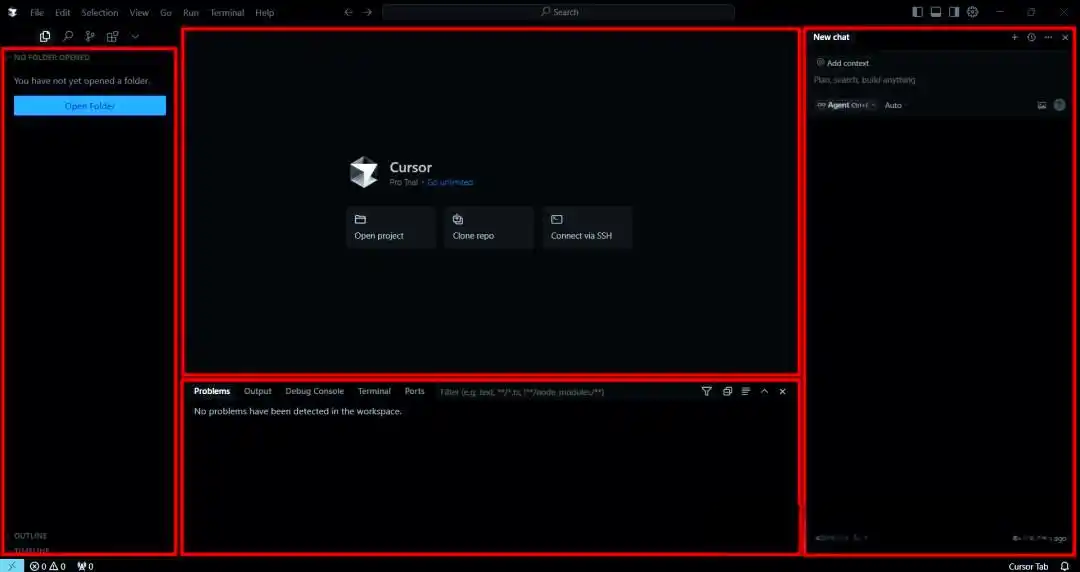1080x572 pixels.
Task: Switch to the Debug Console tab
Action: click(314, 391)
